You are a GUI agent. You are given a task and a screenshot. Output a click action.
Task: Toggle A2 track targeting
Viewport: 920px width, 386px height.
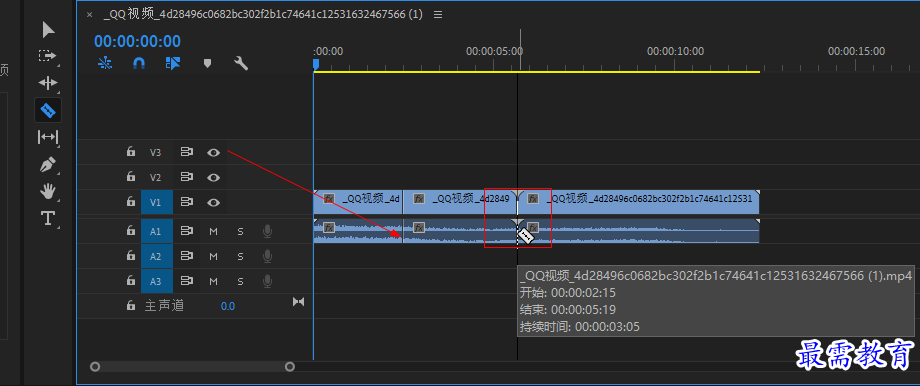[157, 256]
